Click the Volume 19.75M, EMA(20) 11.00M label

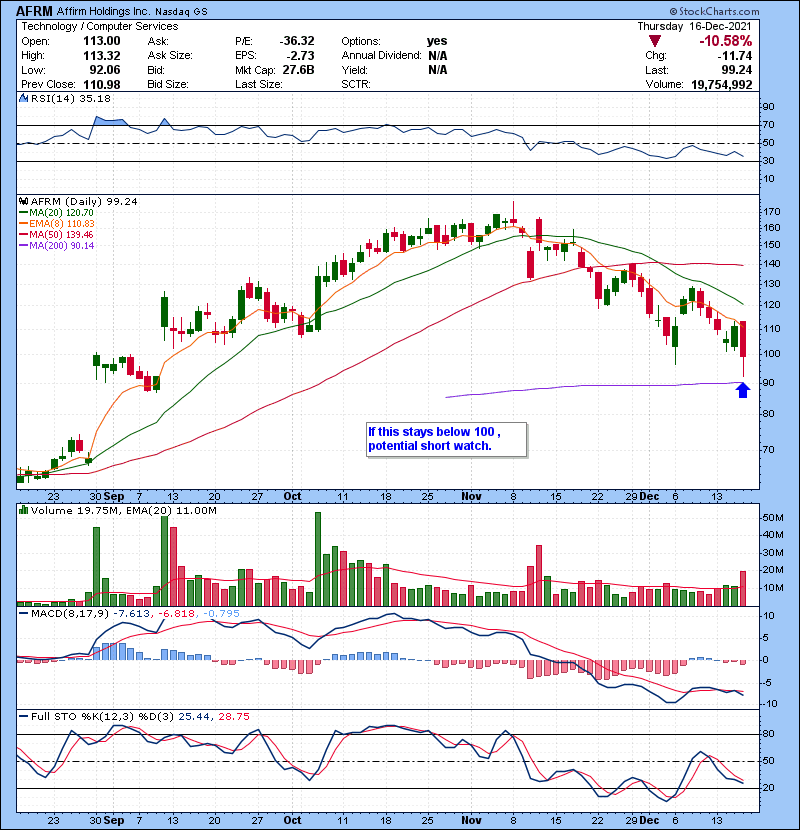[124, 511]
